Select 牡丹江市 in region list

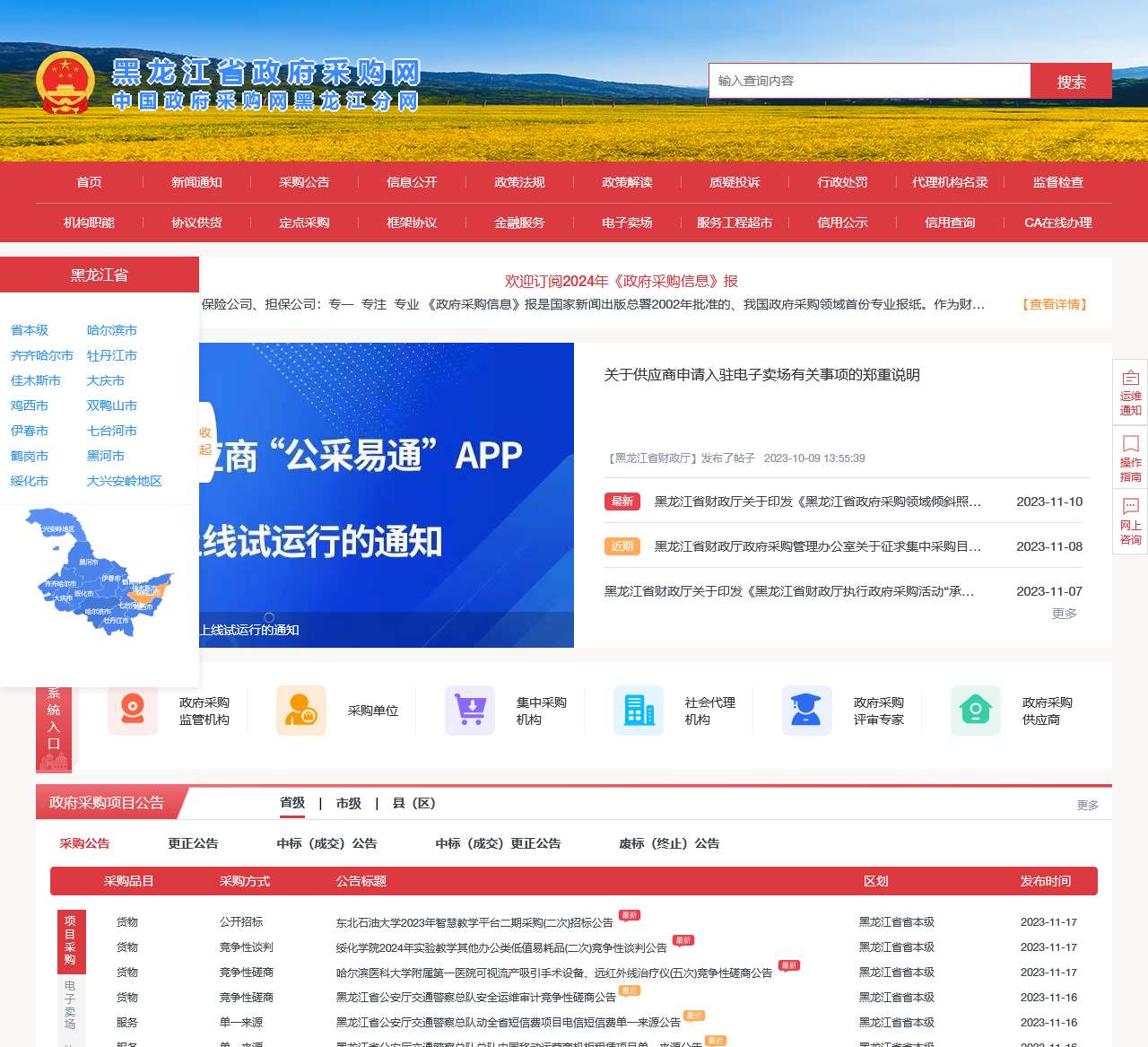coord(112,355)
